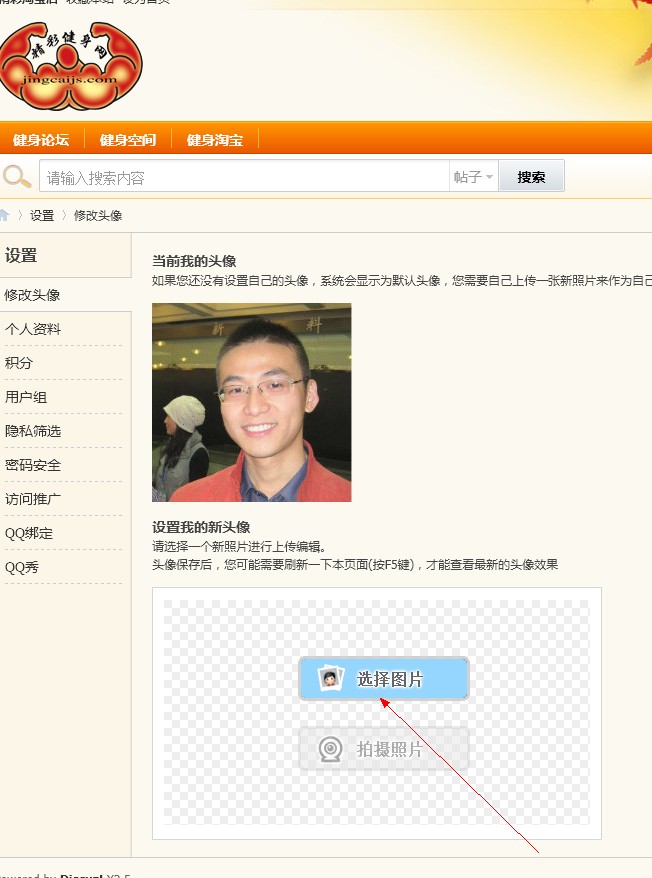Open 用户组 in the settings sidebar
The height and width of the screenshot is (878, 652).
point(26,397)
